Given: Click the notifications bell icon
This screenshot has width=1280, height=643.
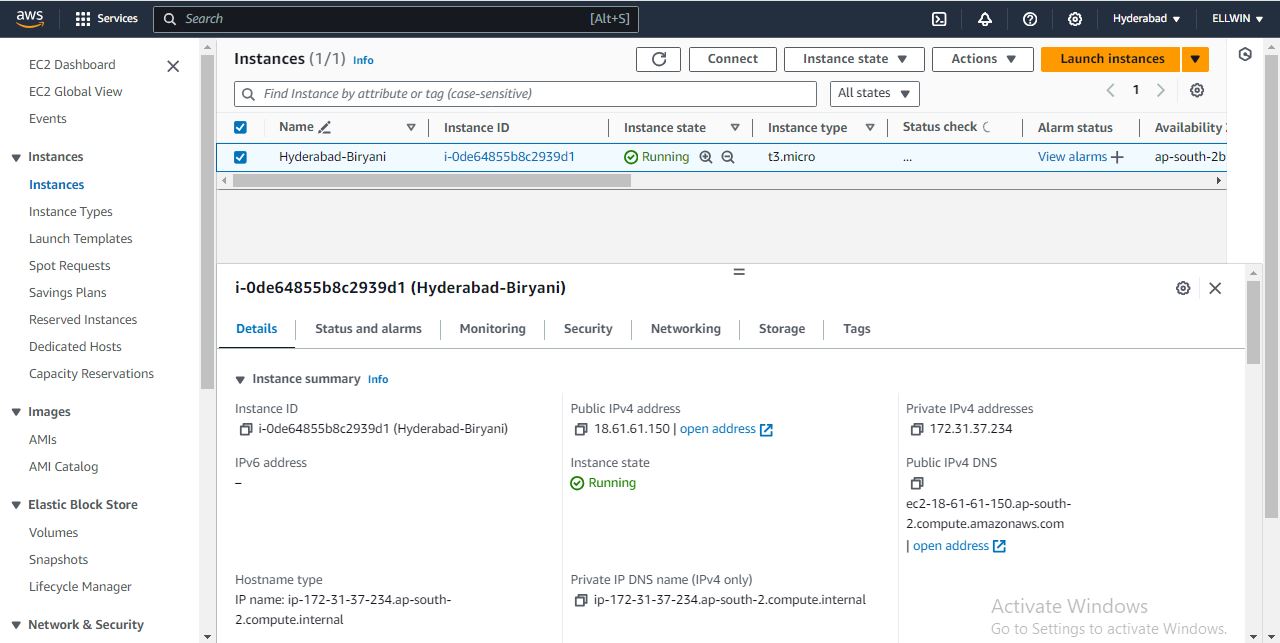Looking at the screenshot, I should pos(985,19).
